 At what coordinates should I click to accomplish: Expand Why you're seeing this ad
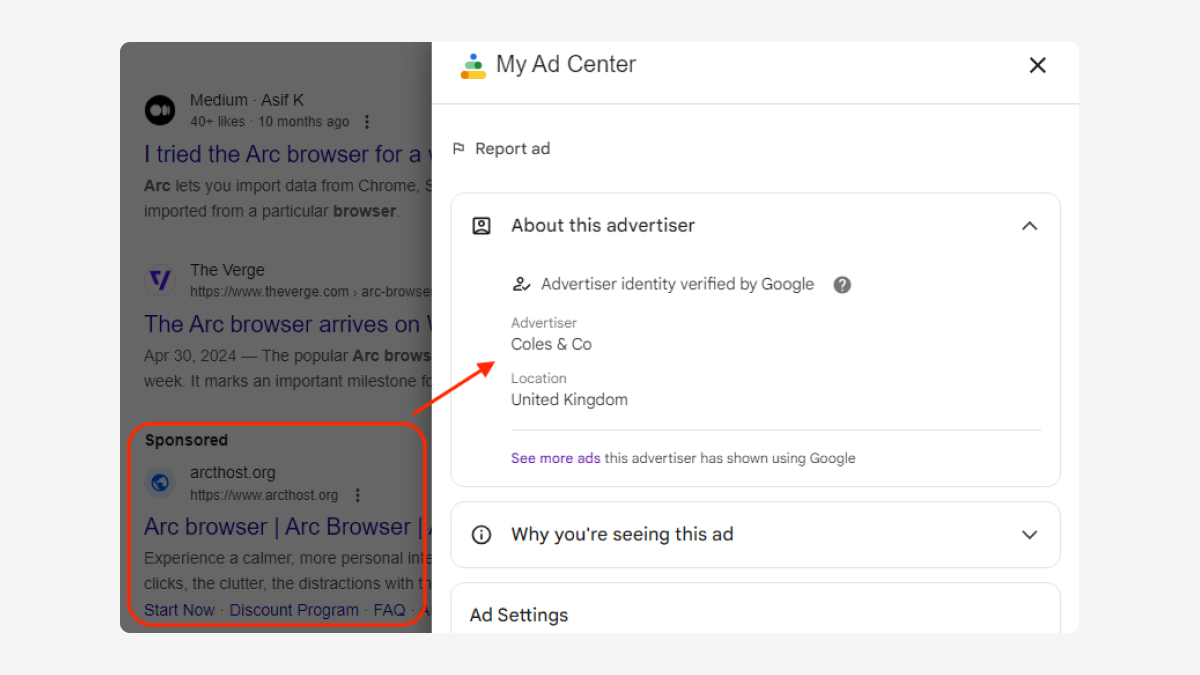click(1029, 534)
